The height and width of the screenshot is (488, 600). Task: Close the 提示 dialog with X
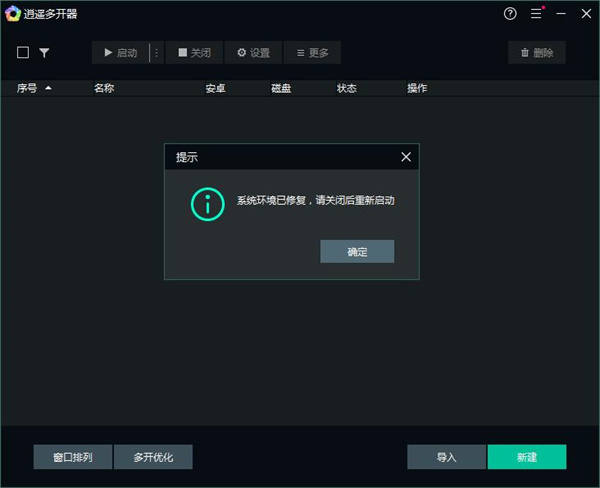(x=406, y=157)
